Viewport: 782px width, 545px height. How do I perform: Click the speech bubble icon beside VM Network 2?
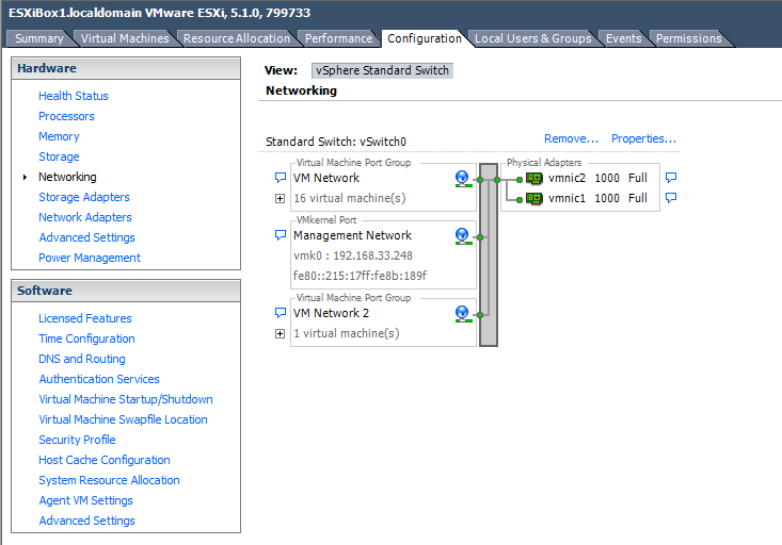click(x=280, y=313)
